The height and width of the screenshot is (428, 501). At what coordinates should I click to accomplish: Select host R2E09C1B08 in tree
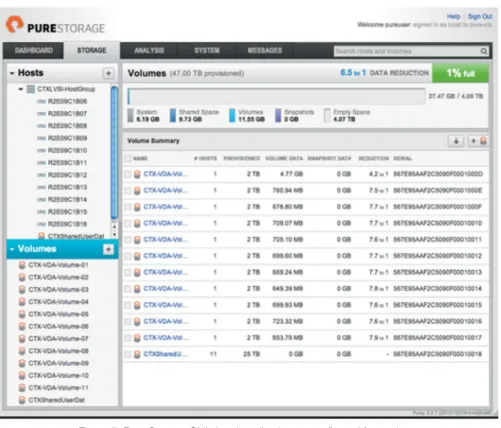coord(67,126)
